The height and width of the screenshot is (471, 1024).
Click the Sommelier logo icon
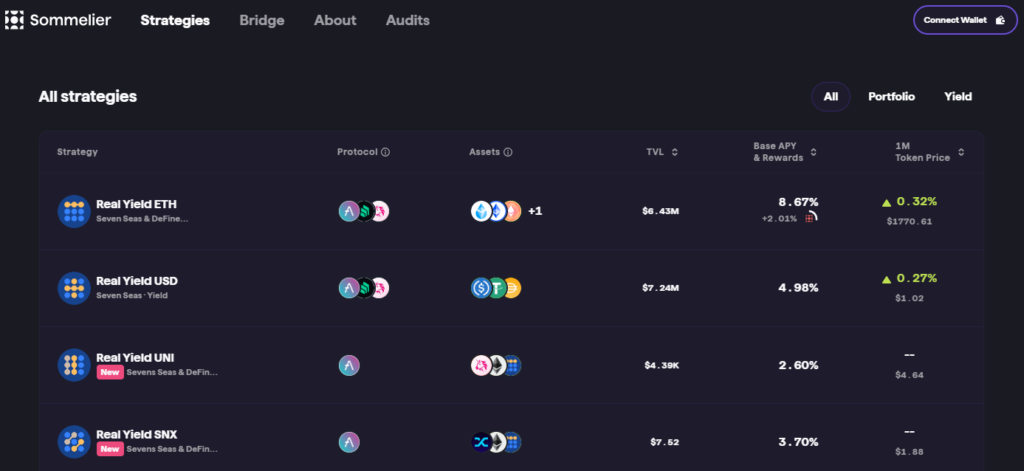pyautogui.click(x=14, y=20)
